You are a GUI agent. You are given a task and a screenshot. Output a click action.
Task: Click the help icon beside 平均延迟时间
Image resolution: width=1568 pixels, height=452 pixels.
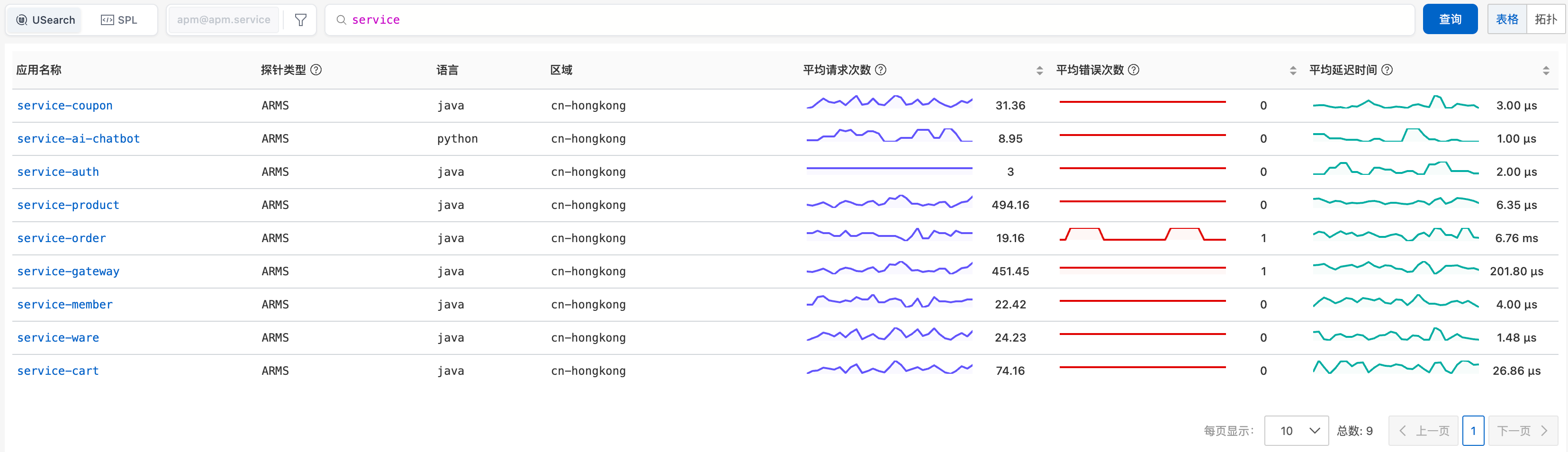[x=1387, y=70]
